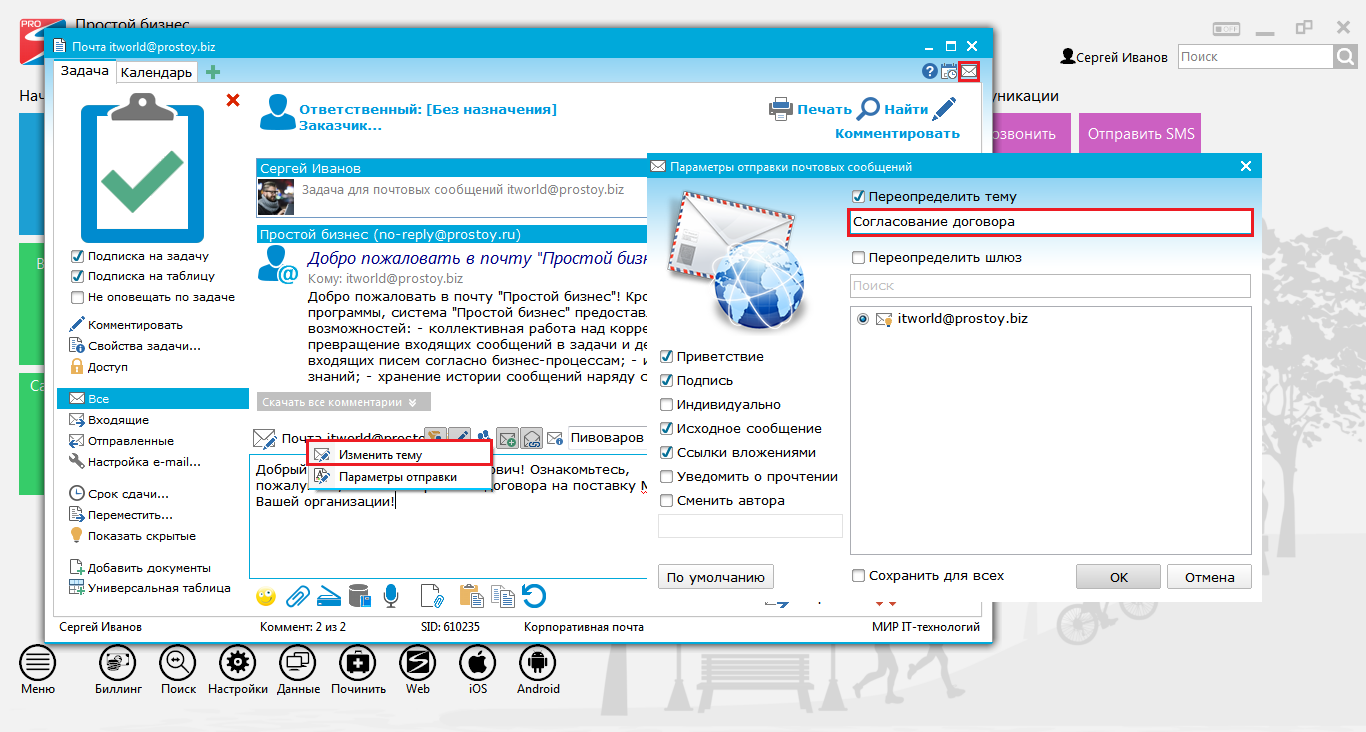Open Меню round icon at bottom
The height and width of the screenshot is (732, 1366).
tap(38, 662)
